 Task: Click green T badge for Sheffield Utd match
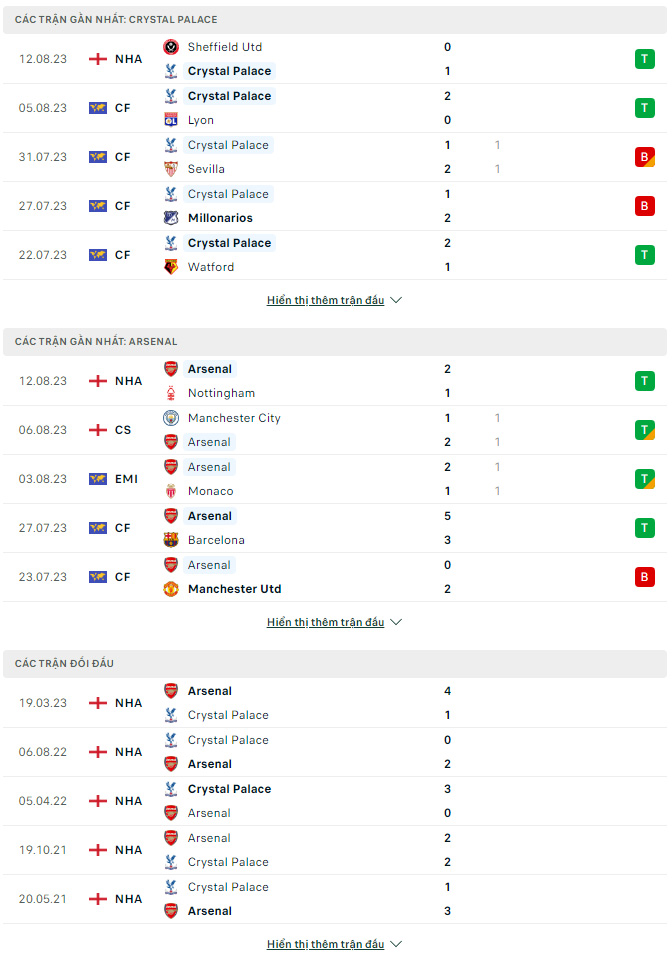click(645, 59)
